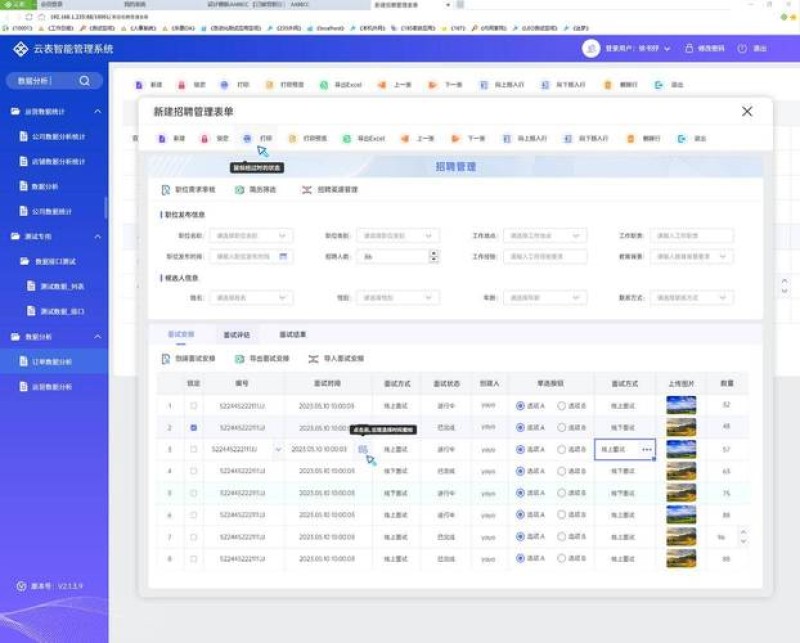
Task: Open the 上传图片 thumbnail in table row 1
Action: 681,405
